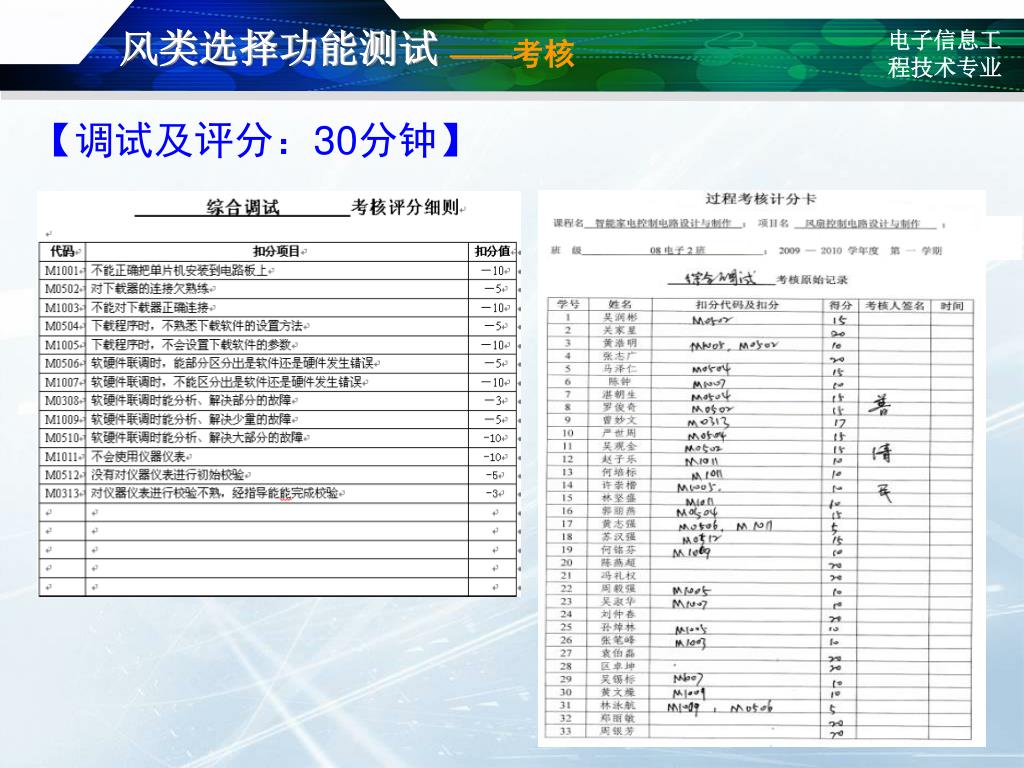The height and width of the screenshot is (768, 1024).
Task: Click the code cell "M1011" in left table
Action: [61, 456]
